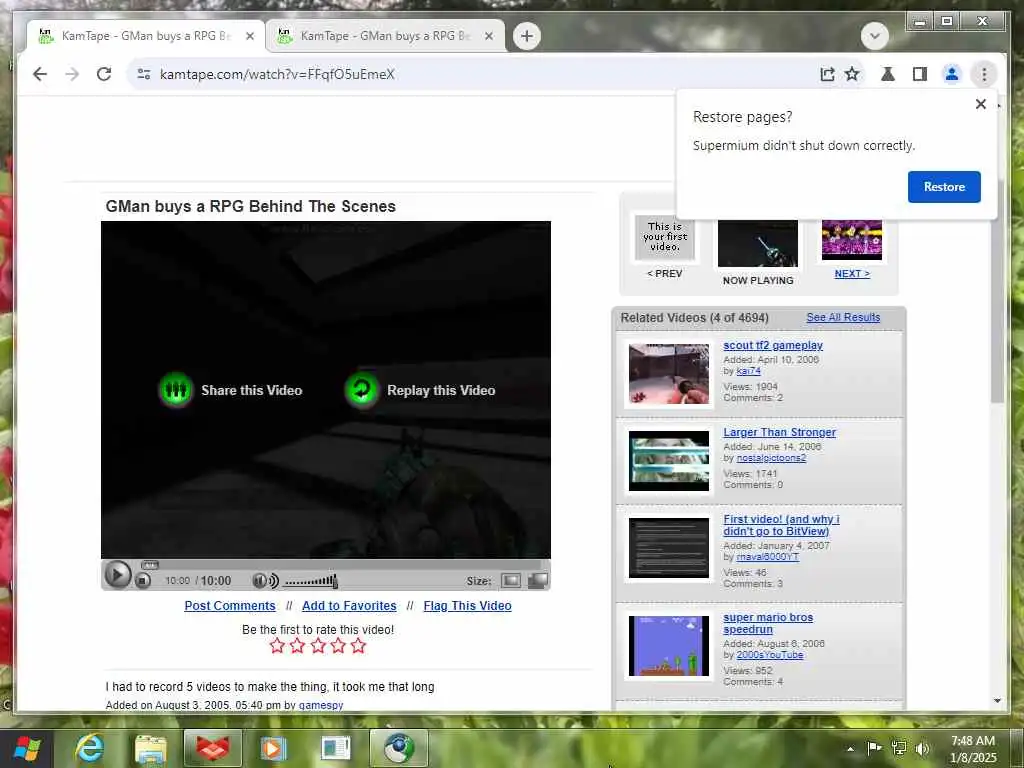Viewport: 1024px width, 768px height.
Task: Open the Post Comments link
Action: (230, 605)
